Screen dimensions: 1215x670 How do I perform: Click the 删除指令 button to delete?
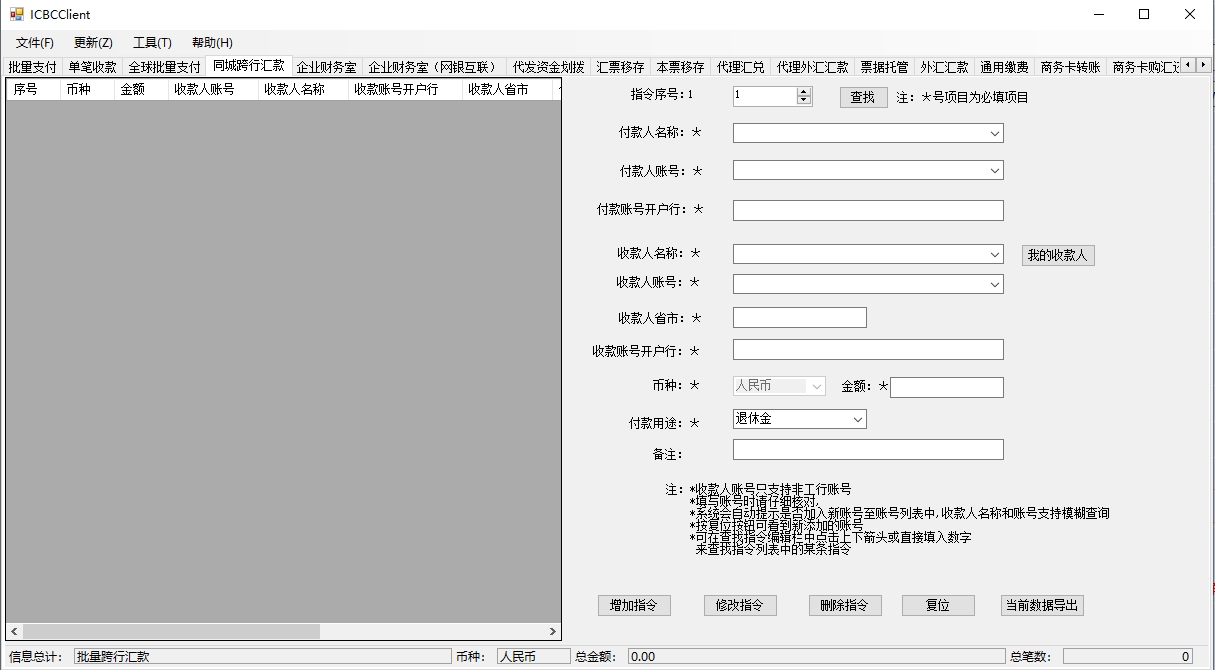tap(844, 605)
